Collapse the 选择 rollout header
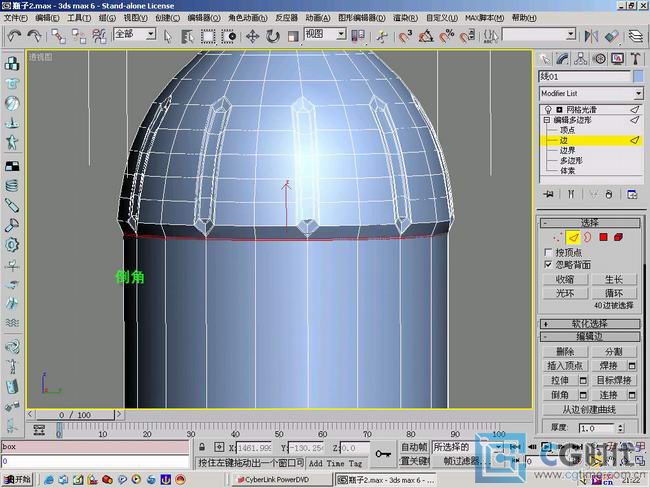The height and width of the screenshot is (488, 650). coord(589,222)
